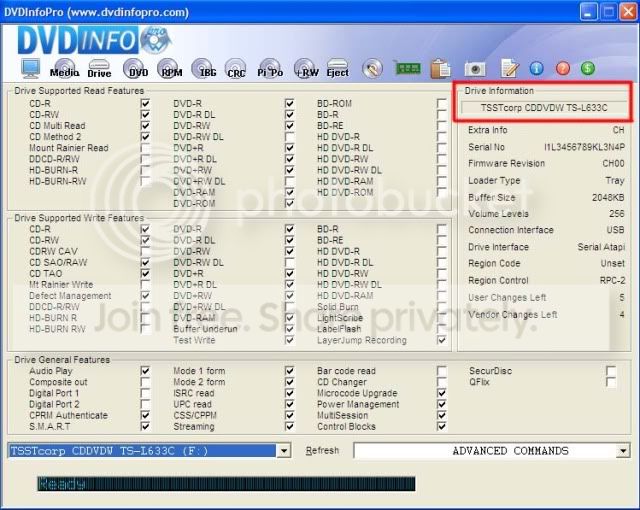
Task: Toggle CDRW CAV write checkbox
Action: 145,251
